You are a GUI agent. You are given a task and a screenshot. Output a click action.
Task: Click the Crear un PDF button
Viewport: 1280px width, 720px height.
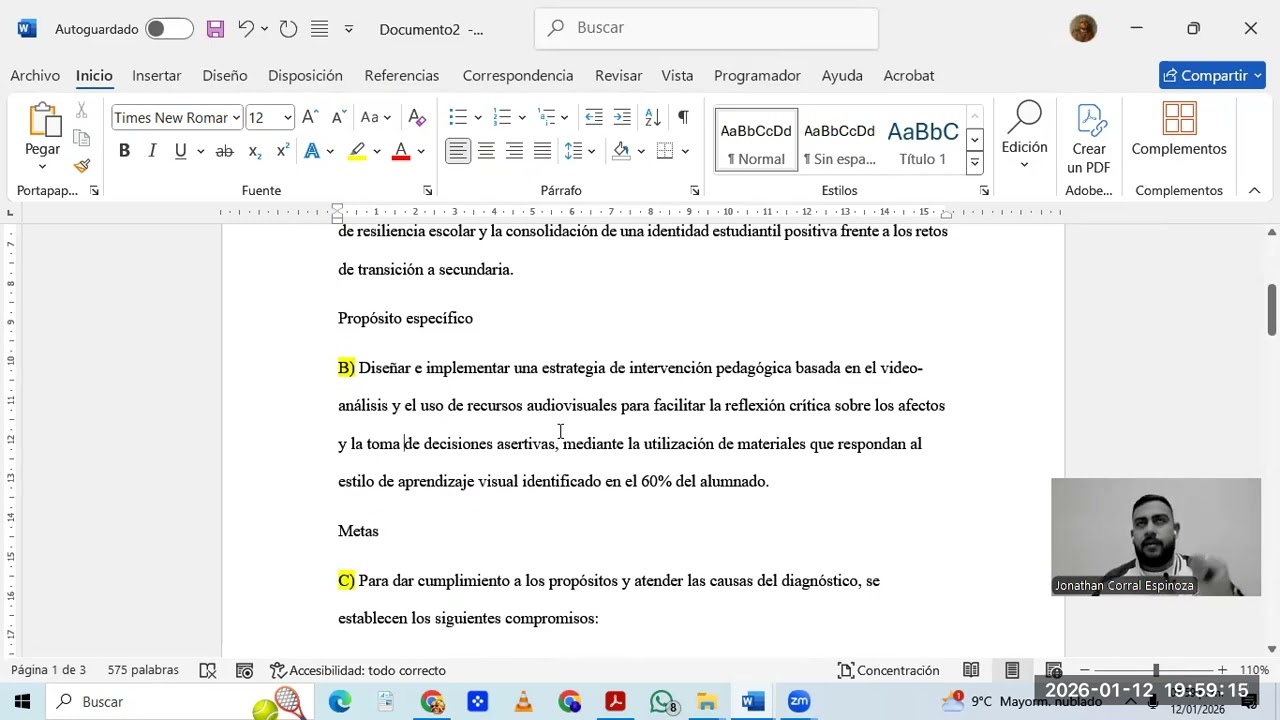point(1089,138)
